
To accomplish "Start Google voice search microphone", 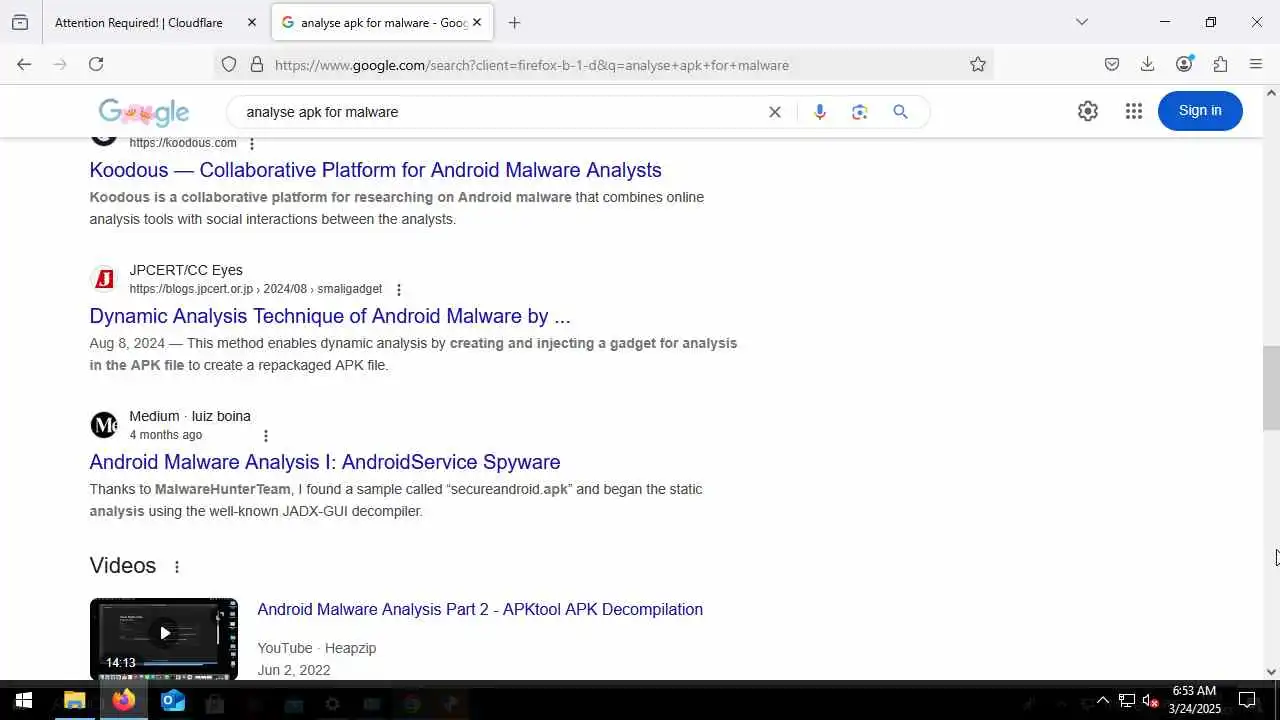I will (x=820, y=112).
